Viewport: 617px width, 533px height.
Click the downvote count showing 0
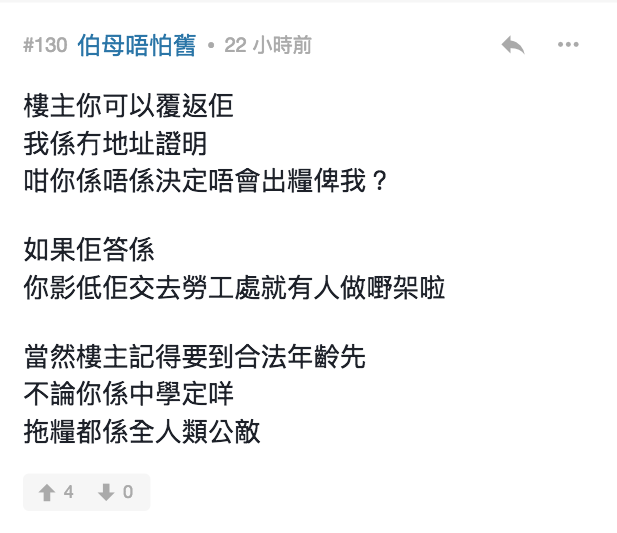tap(127, 492)
